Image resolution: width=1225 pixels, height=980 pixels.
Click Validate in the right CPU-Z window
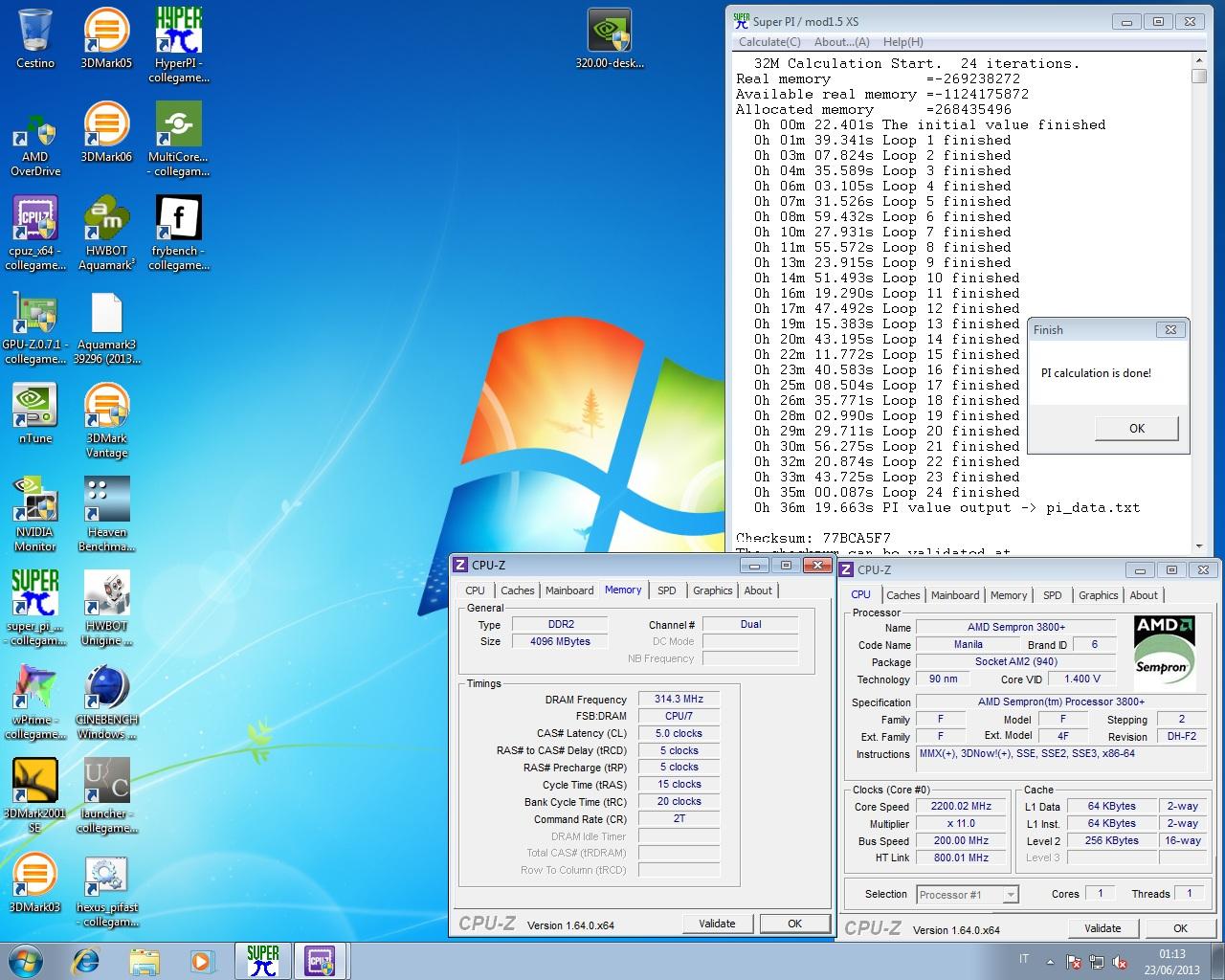pos(1102,928)
